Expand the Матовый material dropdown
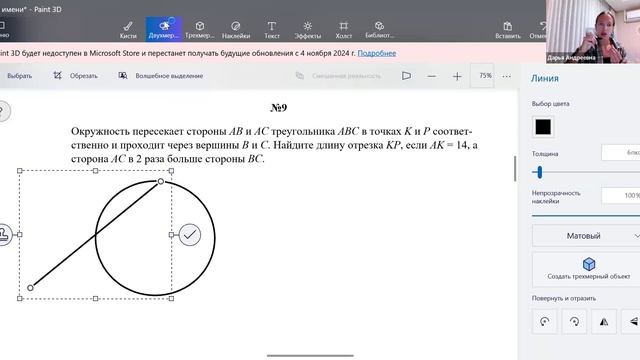 coord(586,236)
